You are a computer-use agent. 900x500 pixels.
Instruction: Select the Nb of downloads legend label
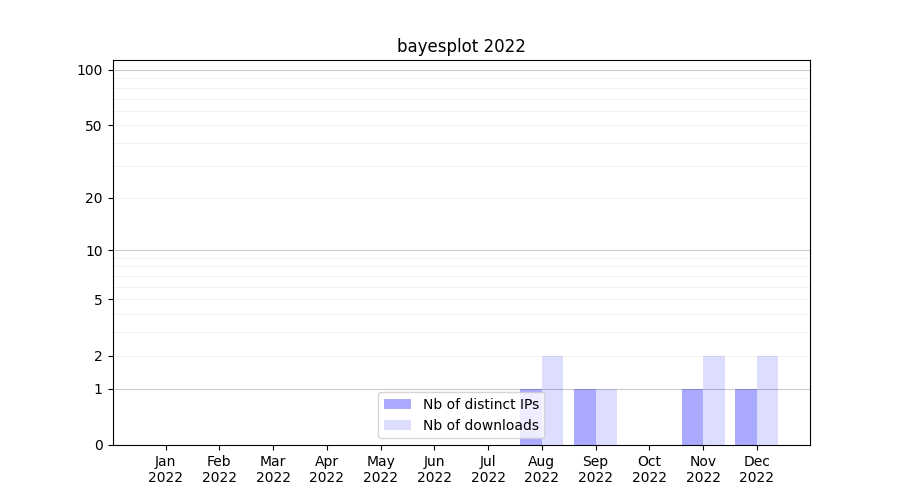(x=480, y=425)
